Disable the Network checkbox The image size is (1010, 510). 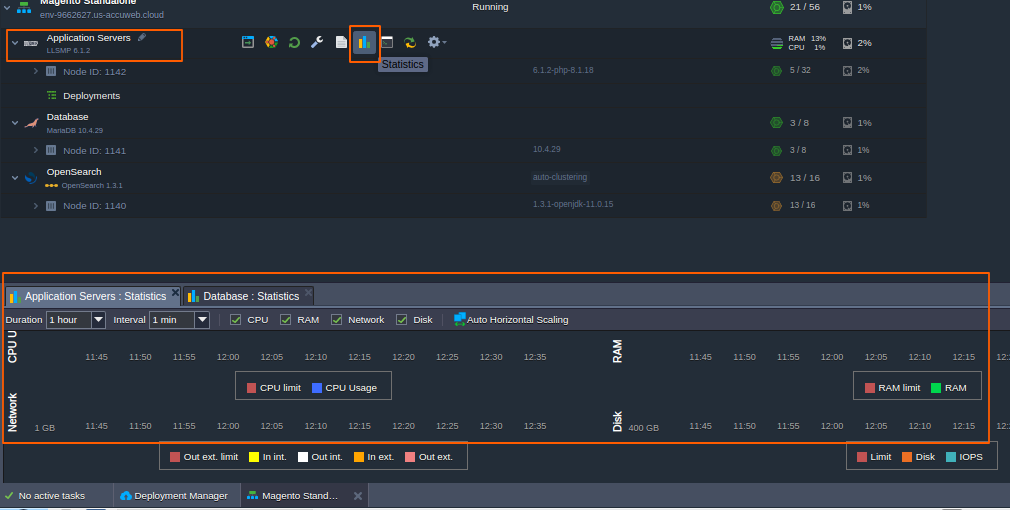[337, 320]
